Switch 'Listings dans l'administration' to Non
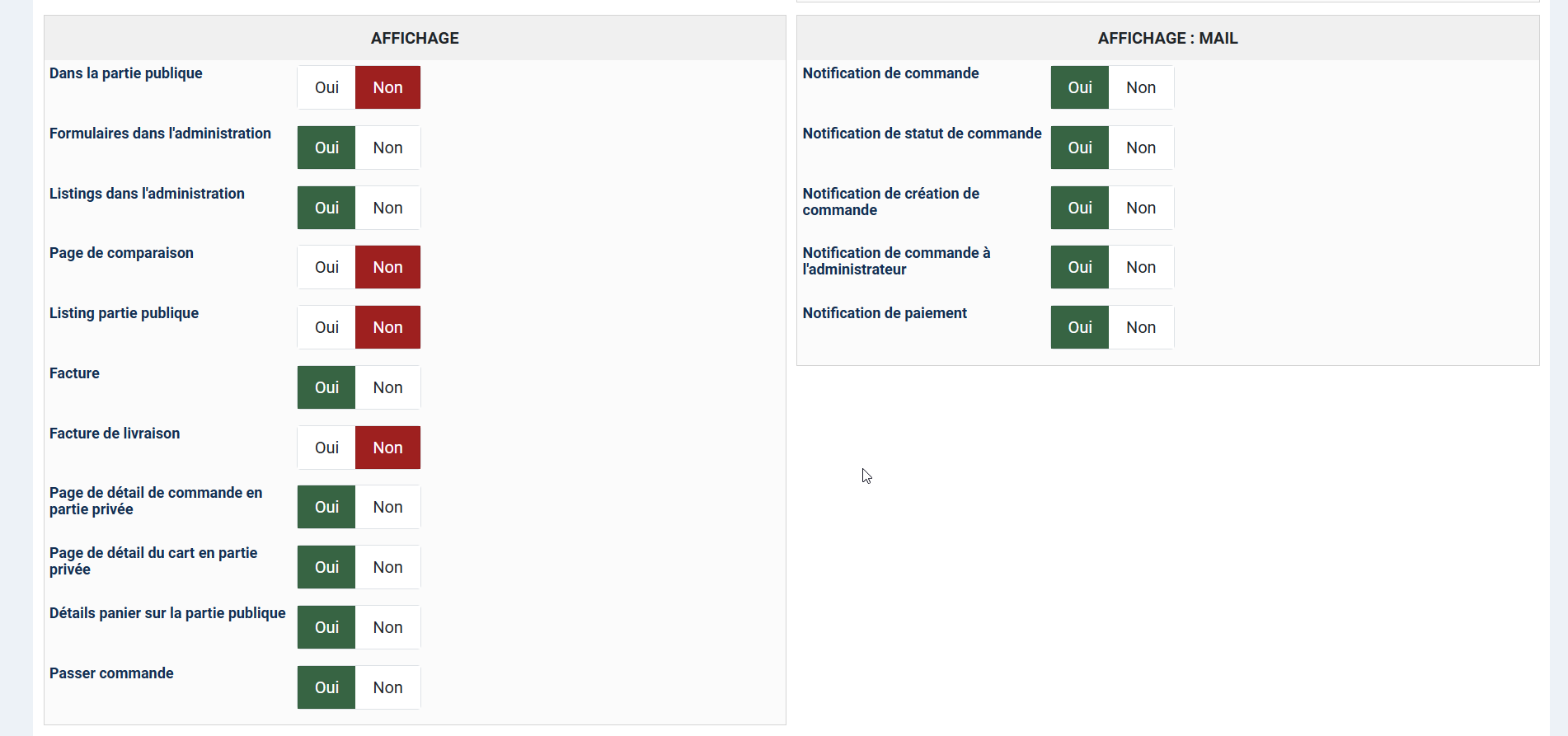The height and width of the screenshot is (736, 1568). tap(387, 208)
